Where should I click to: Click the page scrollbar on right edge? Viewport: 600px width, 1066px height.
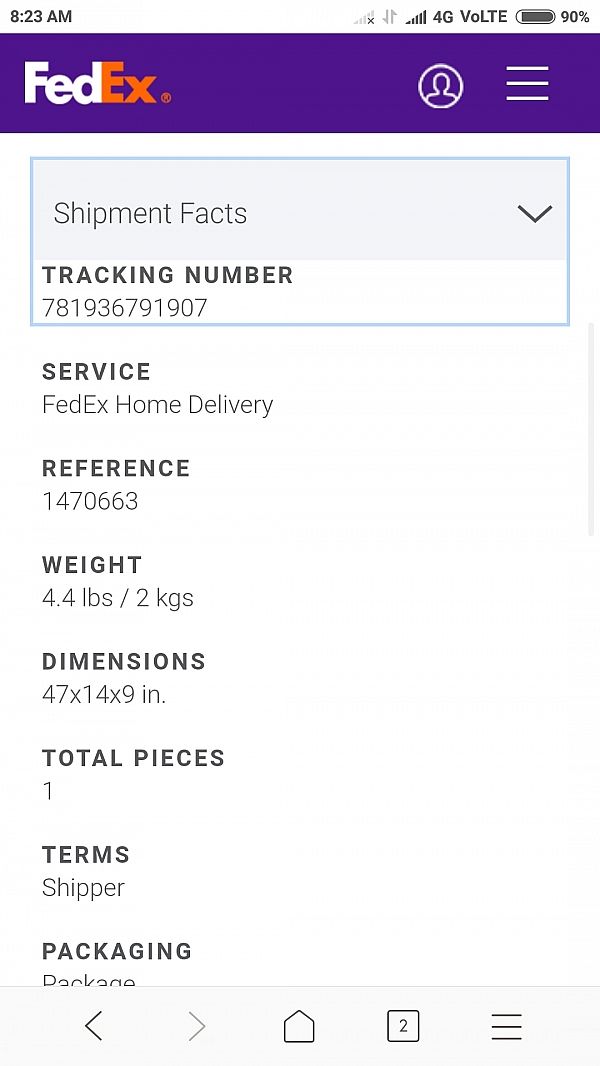pyautogui.click(x=590, y=430)
